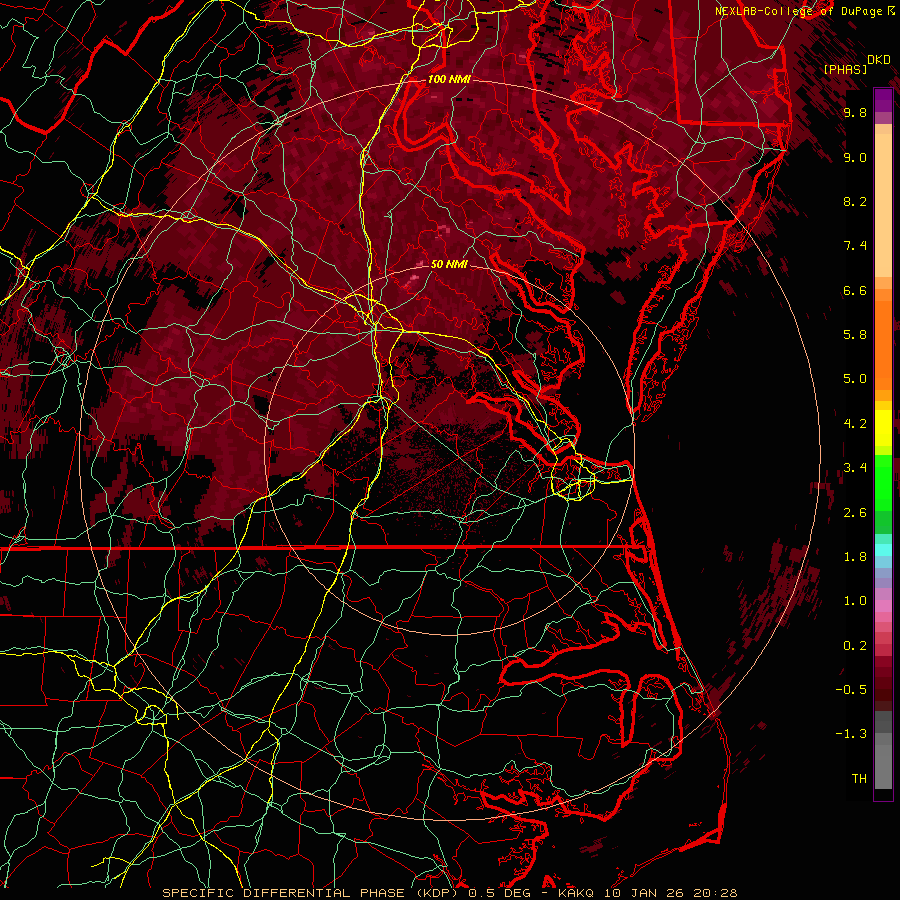Click the 9.0 legend value
Image resolution: width=900 pixels, height=900 pixels.
click(x=855, y=157)
